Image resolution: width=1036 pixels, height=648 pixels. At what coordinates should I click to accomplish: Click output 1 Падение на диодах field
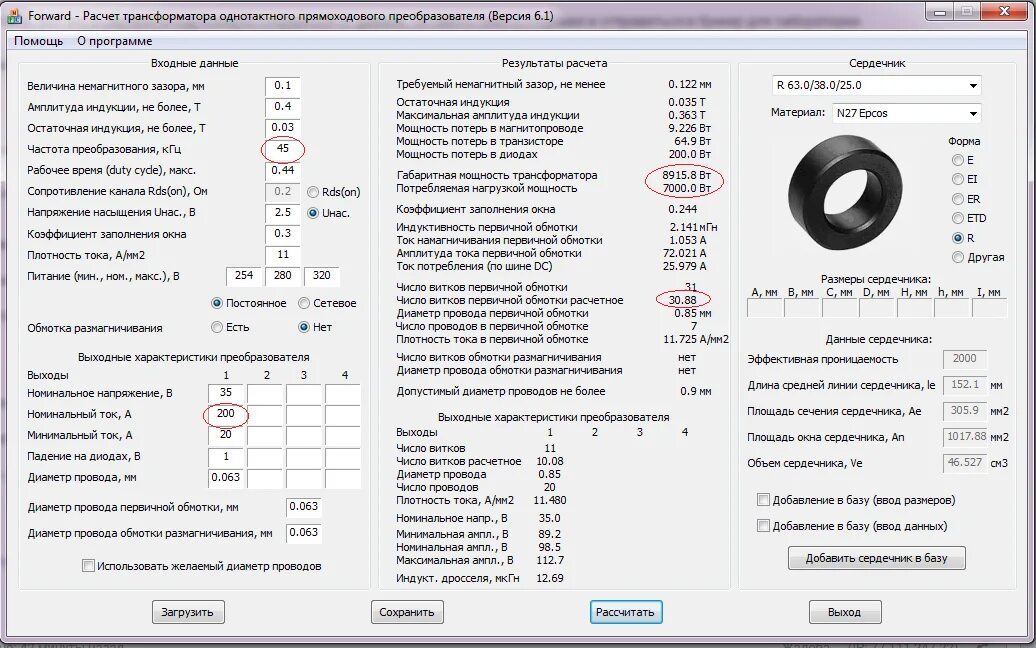coord(225,456)
